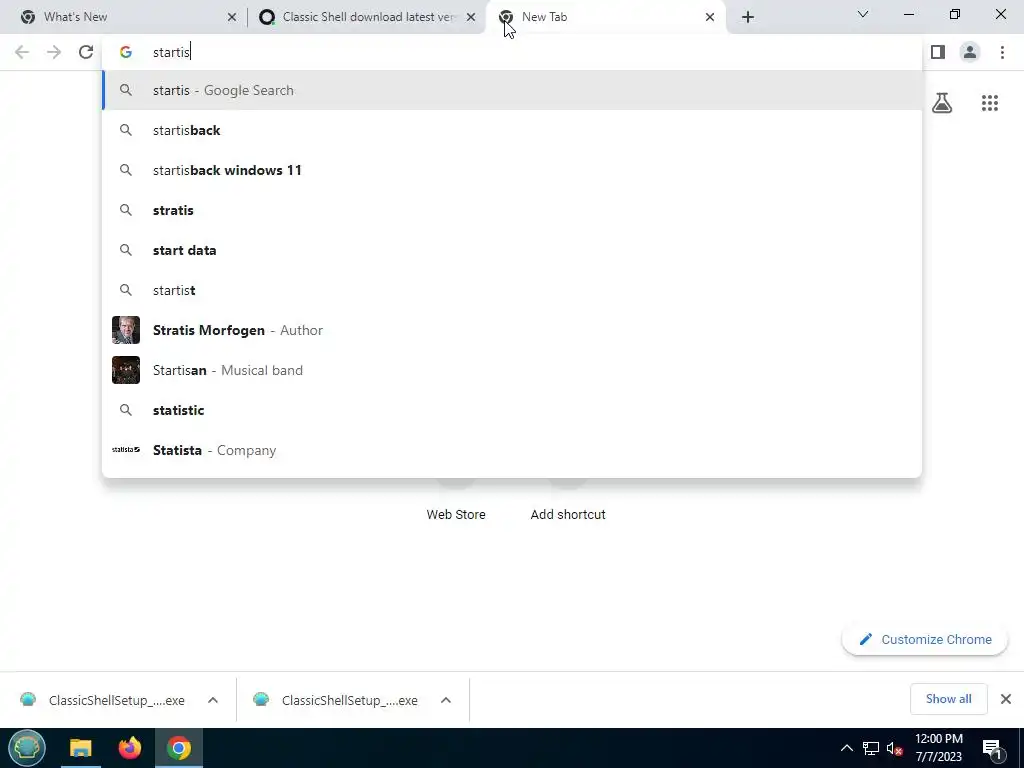Viewport: 1024px width, 768px height.
Task: Close the downloads bar
Action: pos(1006,699)
